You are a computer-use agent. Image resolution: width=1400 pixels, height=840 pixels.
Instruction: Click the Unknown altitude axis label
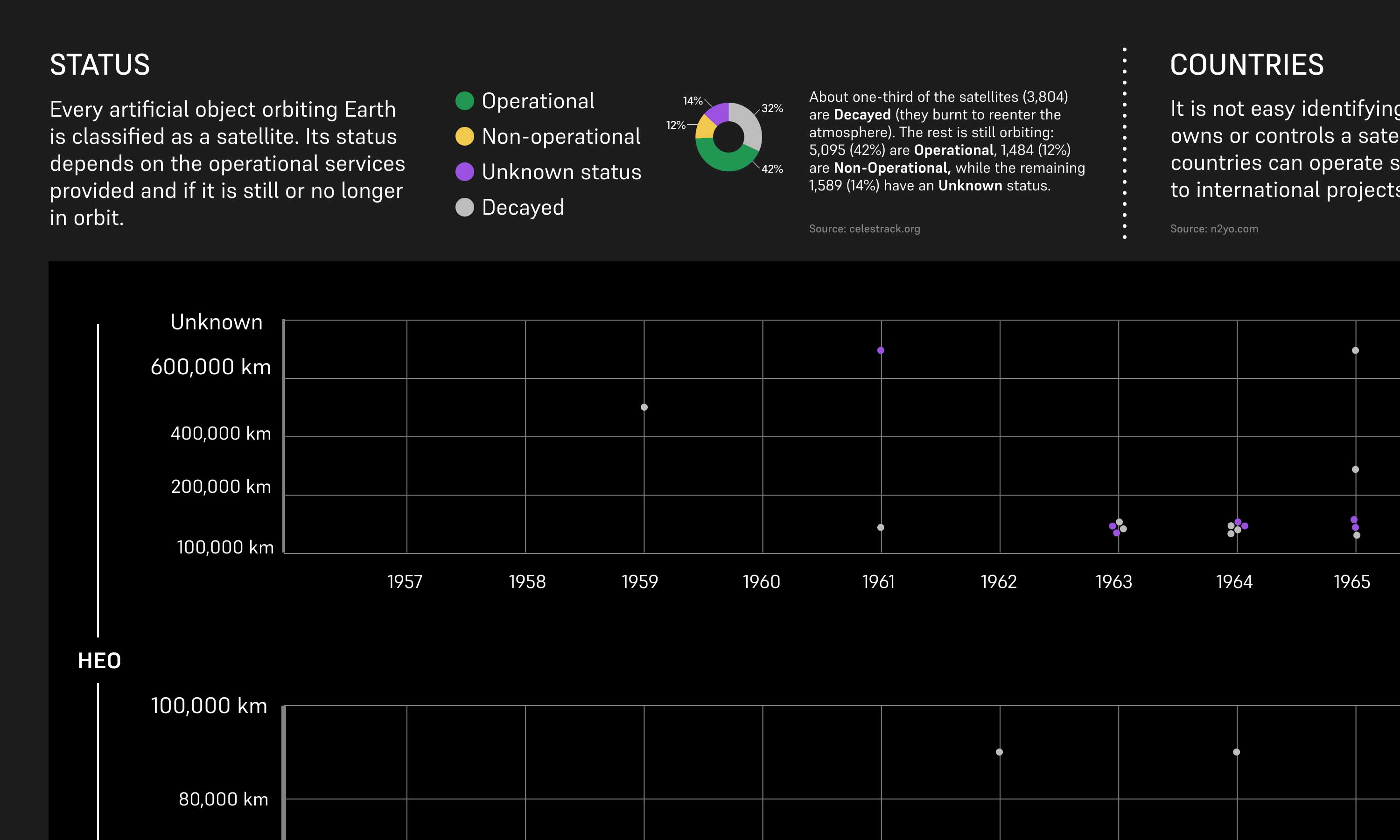[x=216, y=322]
